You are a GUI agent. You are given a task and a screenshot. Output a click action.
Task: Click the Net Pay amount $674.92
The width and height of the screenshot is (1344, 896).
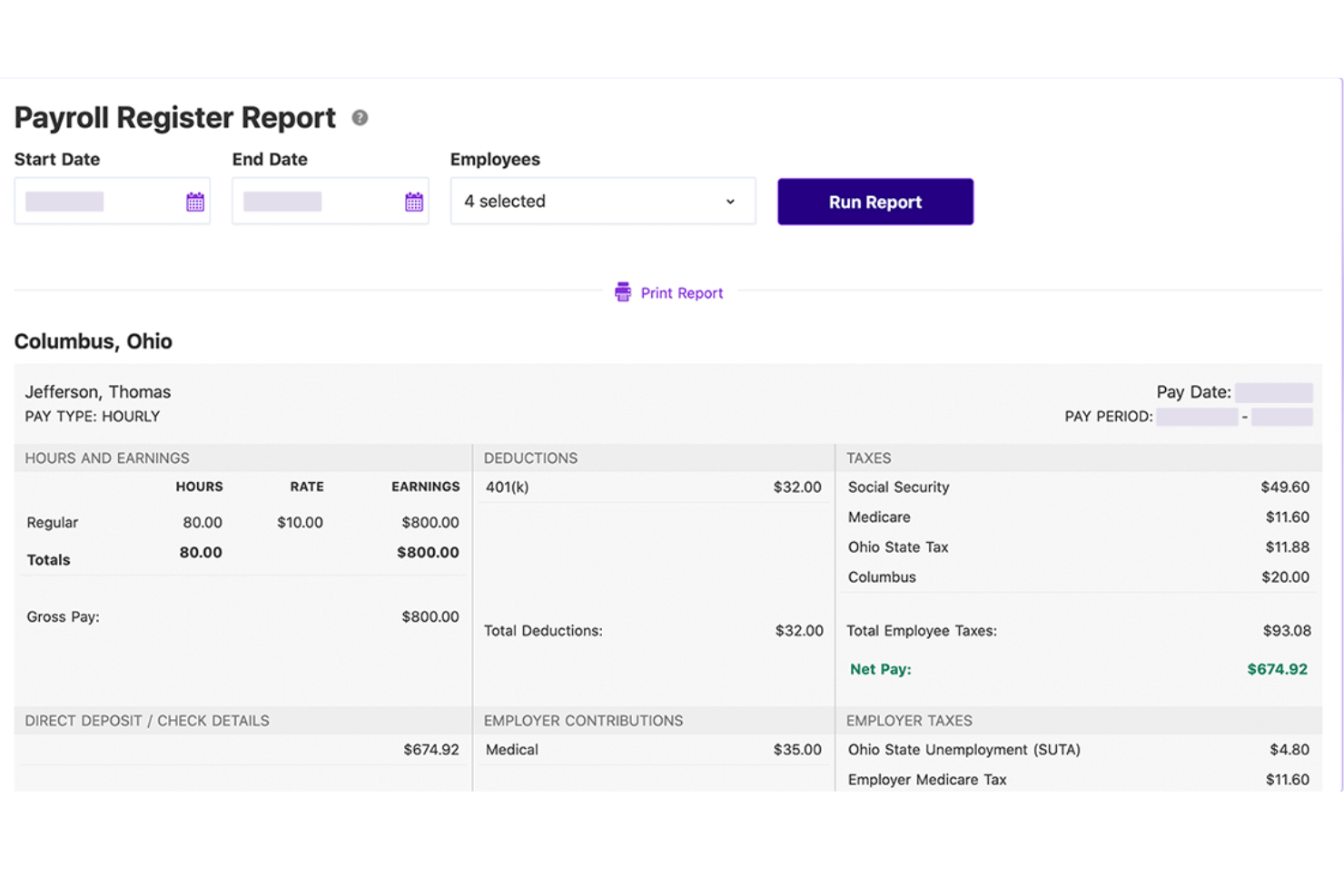click(x=1277, y=669)
